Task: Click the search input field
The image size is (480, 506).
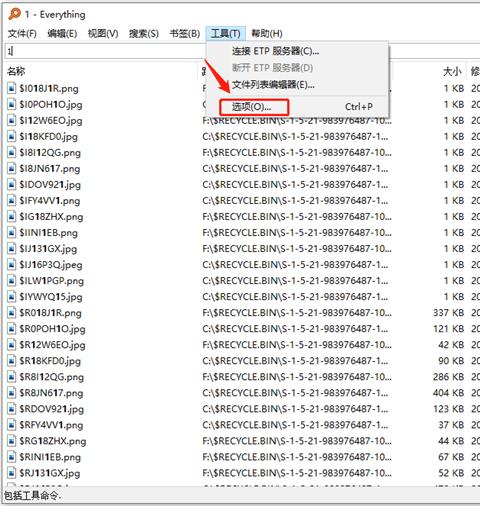Action: [105, 51]
